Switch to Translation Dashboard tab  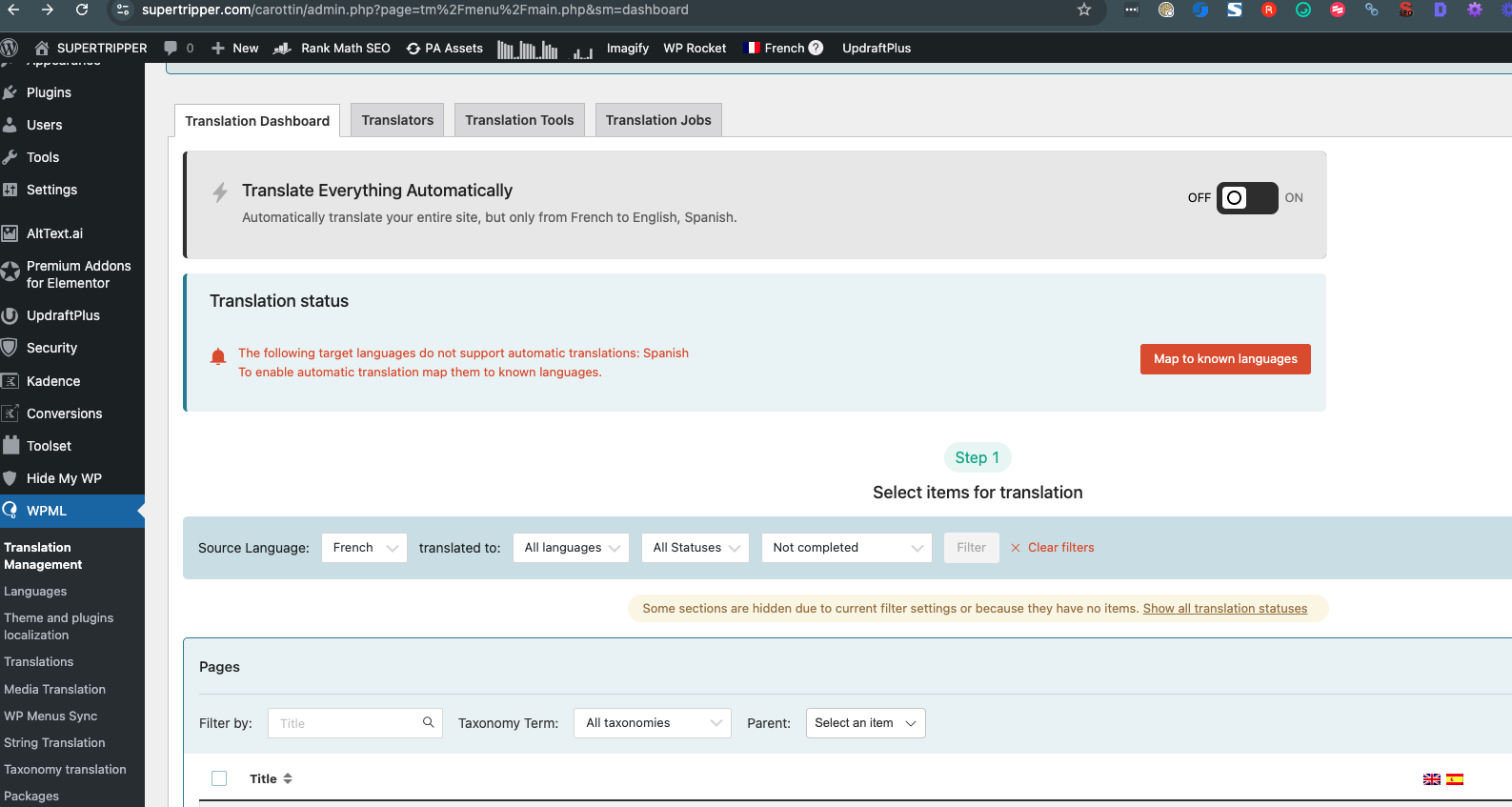point(257,121)
